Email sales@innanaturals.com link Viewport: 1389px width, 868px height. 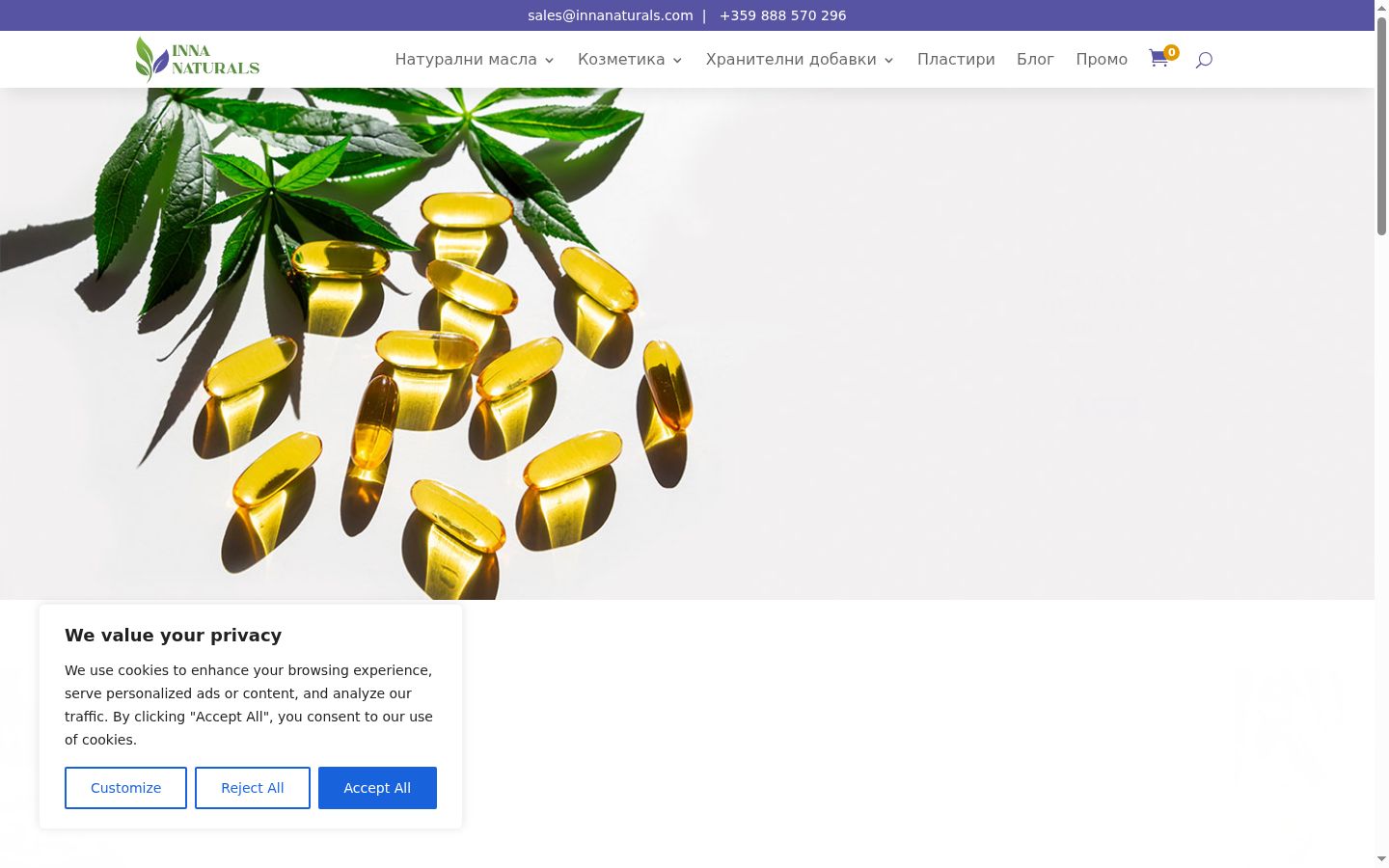pos(611,15)
